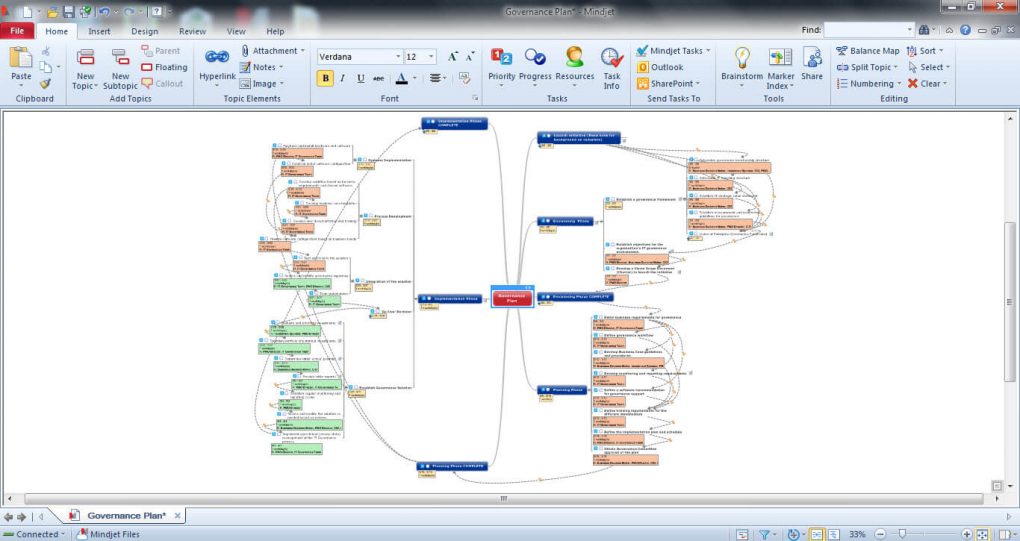Viewport: 1020px width, 541px height.
Task: Click the Format Painter brush icon
Action: click(45, 83)
